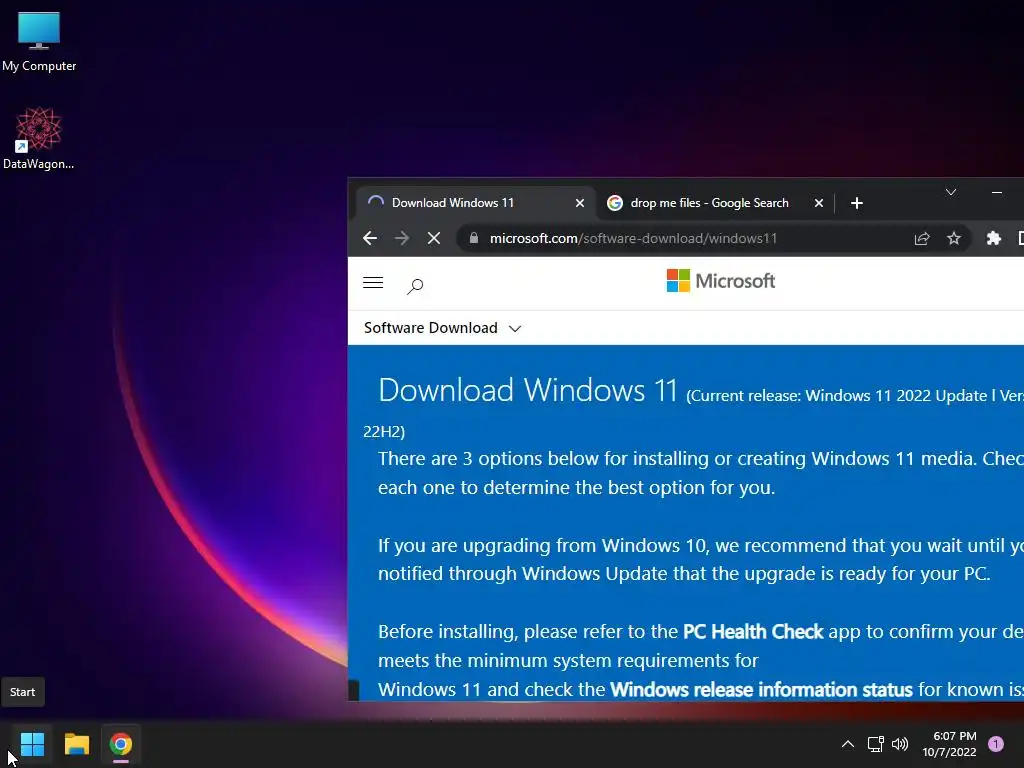Stop loading the page
This screenshot has width=1024, height=768.
point(434,238)
